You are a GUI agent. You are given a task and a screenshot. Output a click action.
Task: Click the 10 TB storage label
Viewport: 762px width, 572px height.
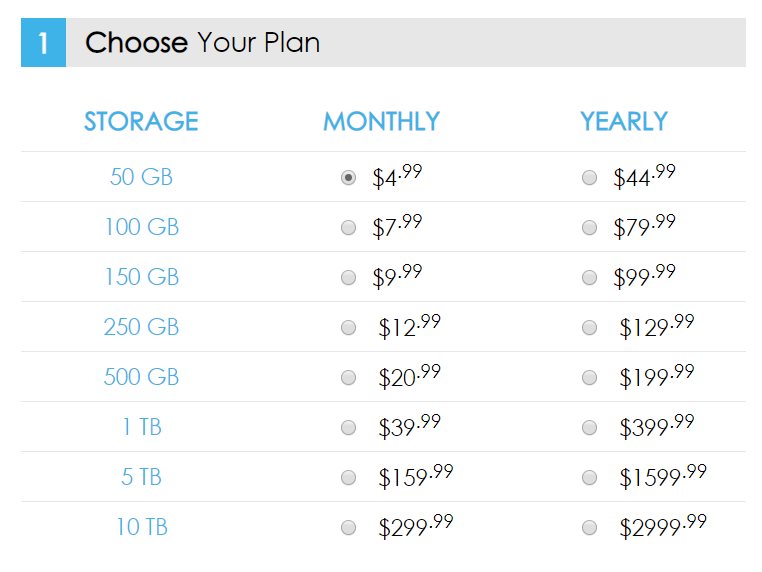pyautogui.click(x=142, y=527)
